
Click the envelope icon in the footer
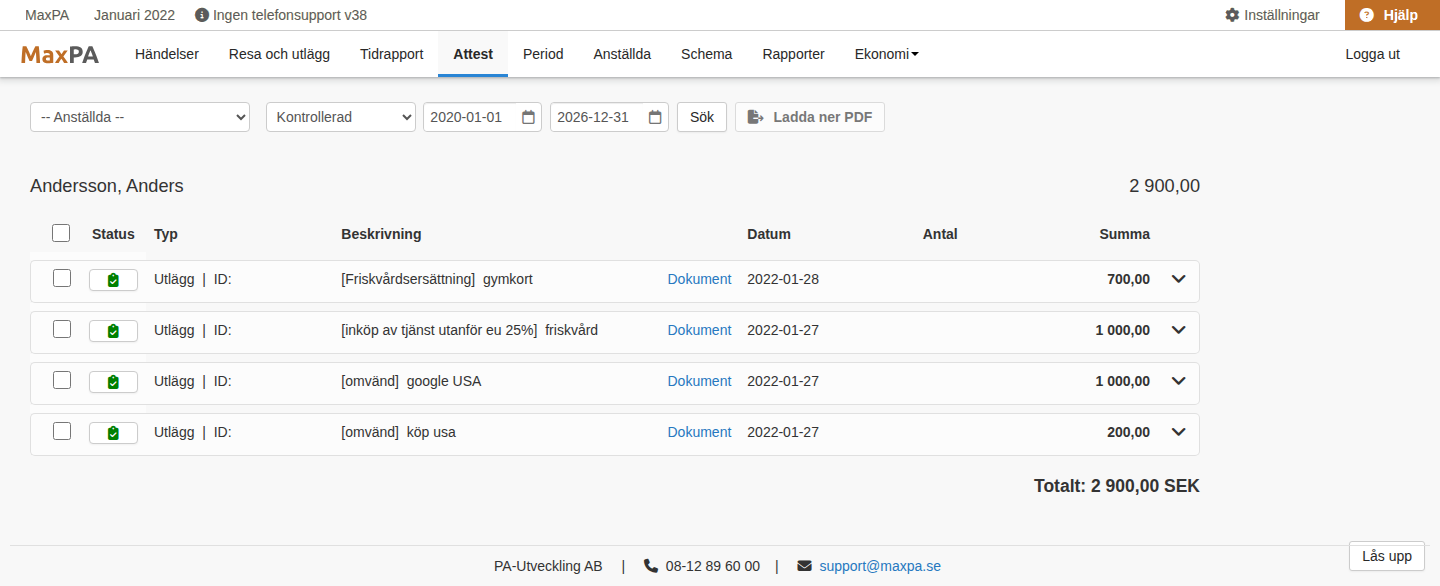point(804,566)
